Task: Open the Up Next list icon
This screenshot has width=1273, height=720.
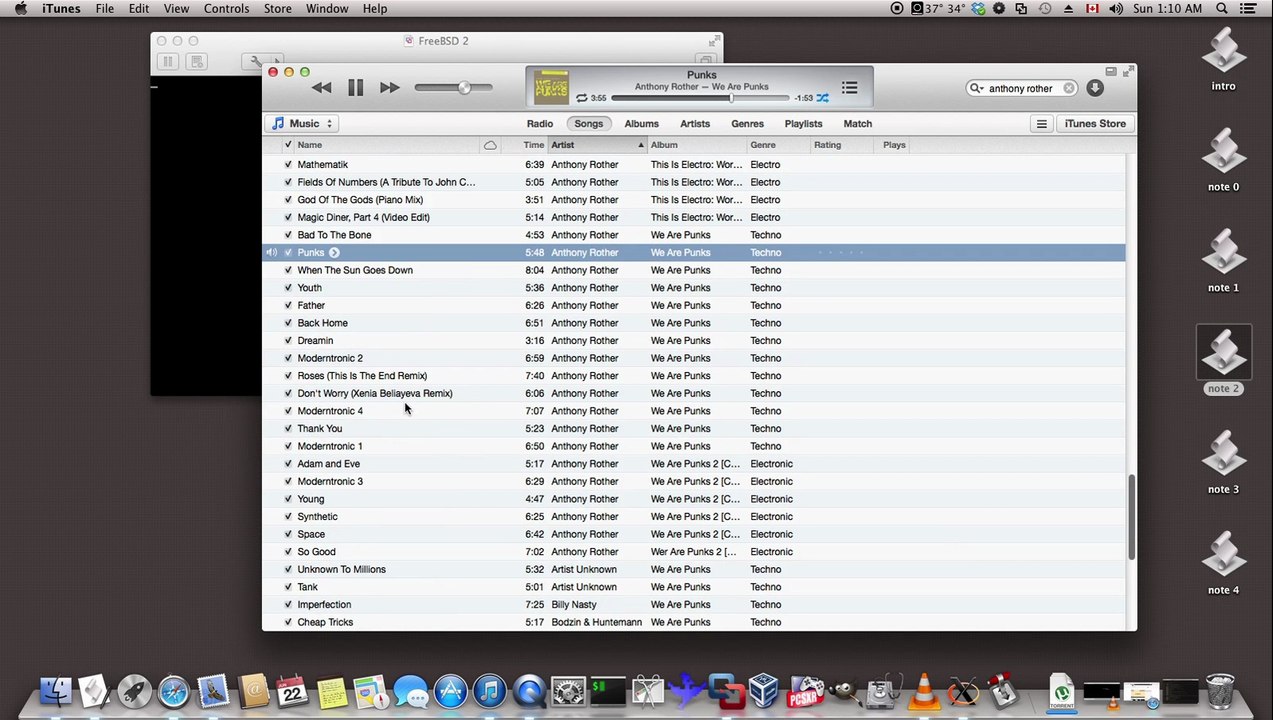Action: click(x=849, y=88)
